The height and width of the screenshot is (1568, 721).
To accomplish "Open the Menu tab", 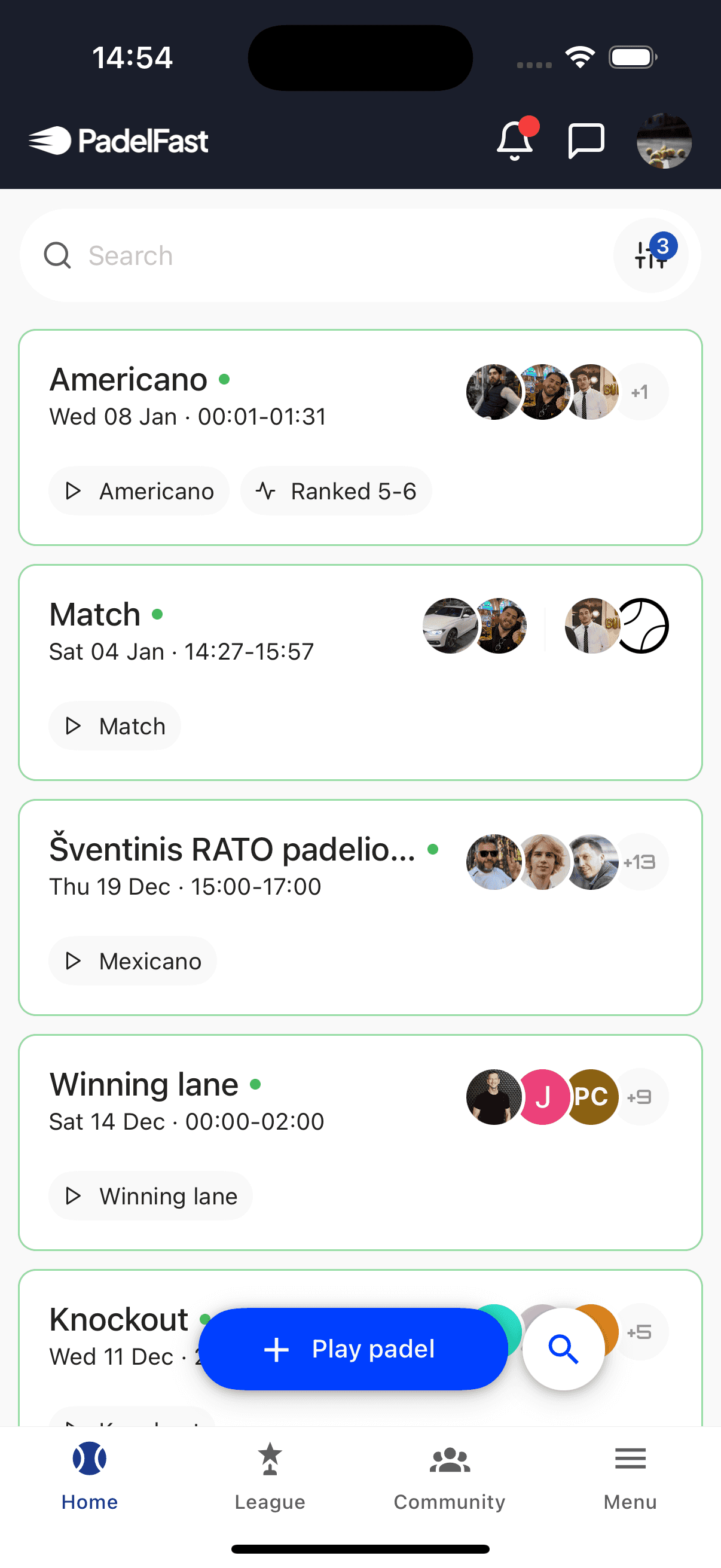I will (630, 1477).
